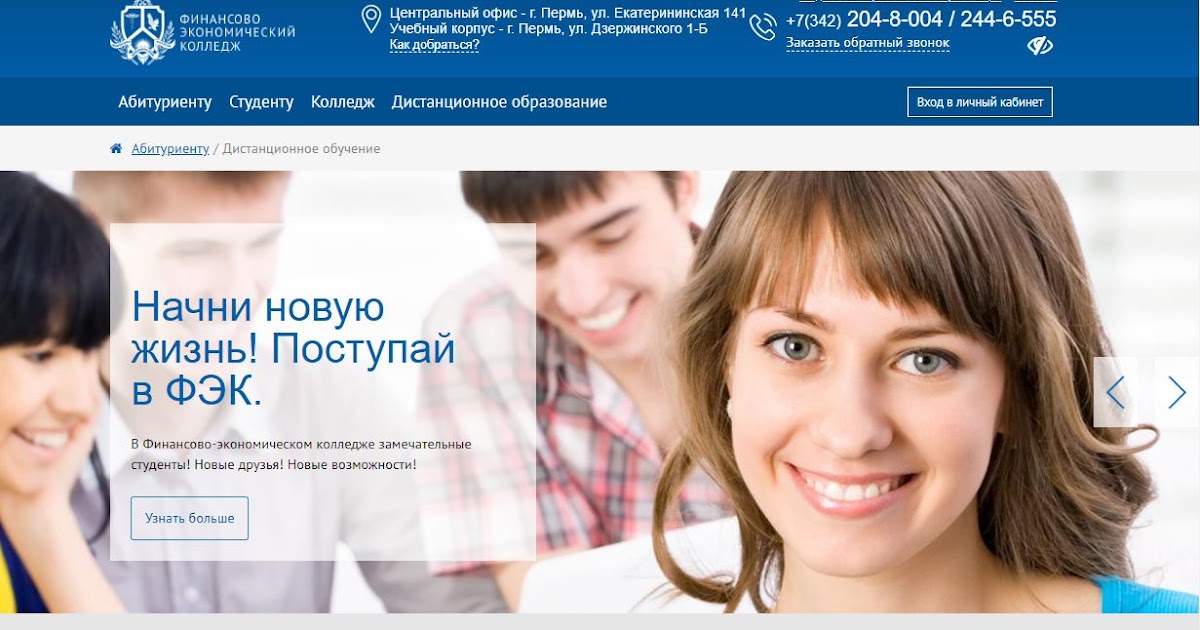This screenshot has height=630, width=1200.
Task: Click Вход в личный кабинет button
Action: (x=980, y=102)
